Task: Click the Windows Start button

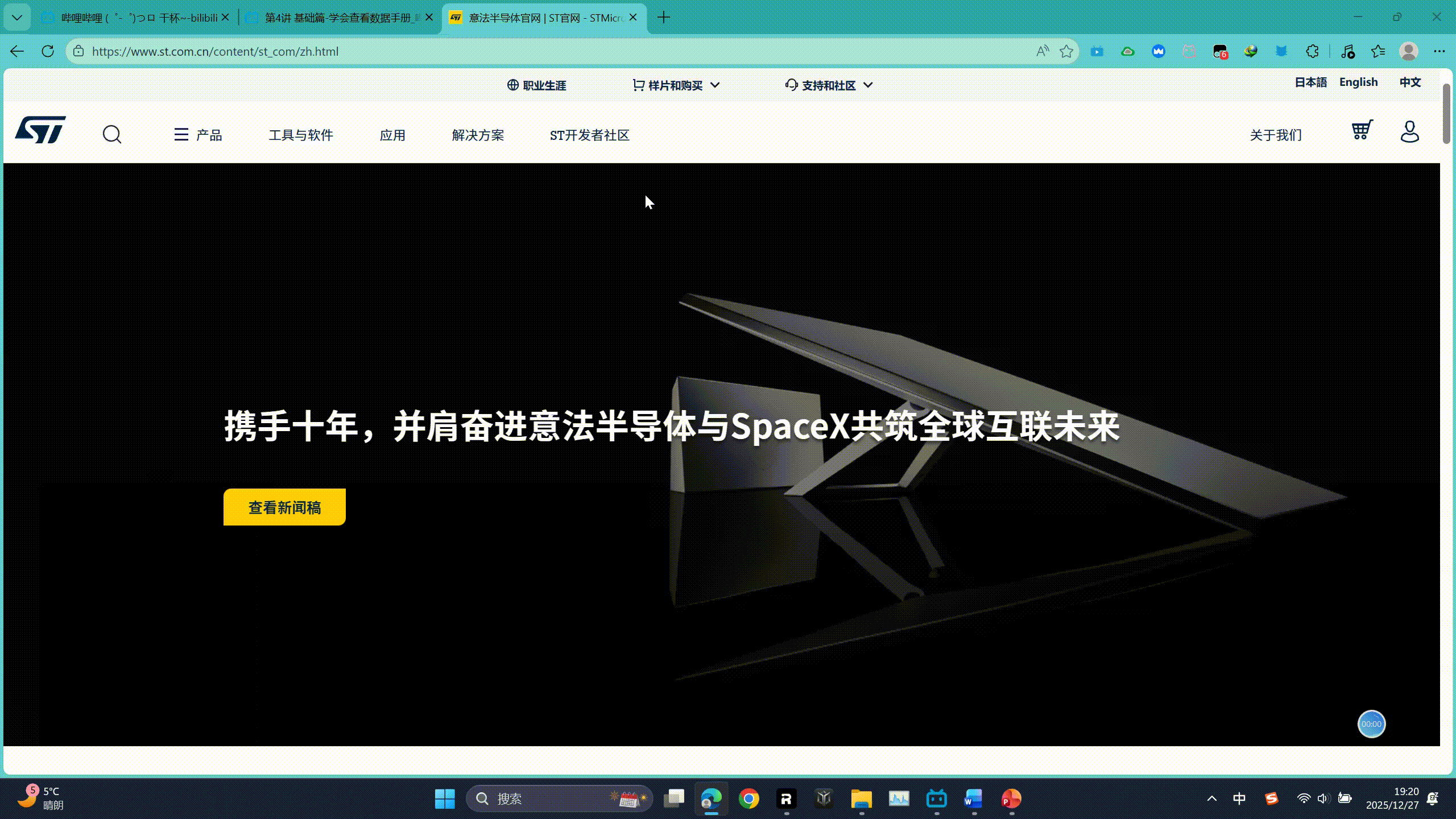Action: click(445, 799)
